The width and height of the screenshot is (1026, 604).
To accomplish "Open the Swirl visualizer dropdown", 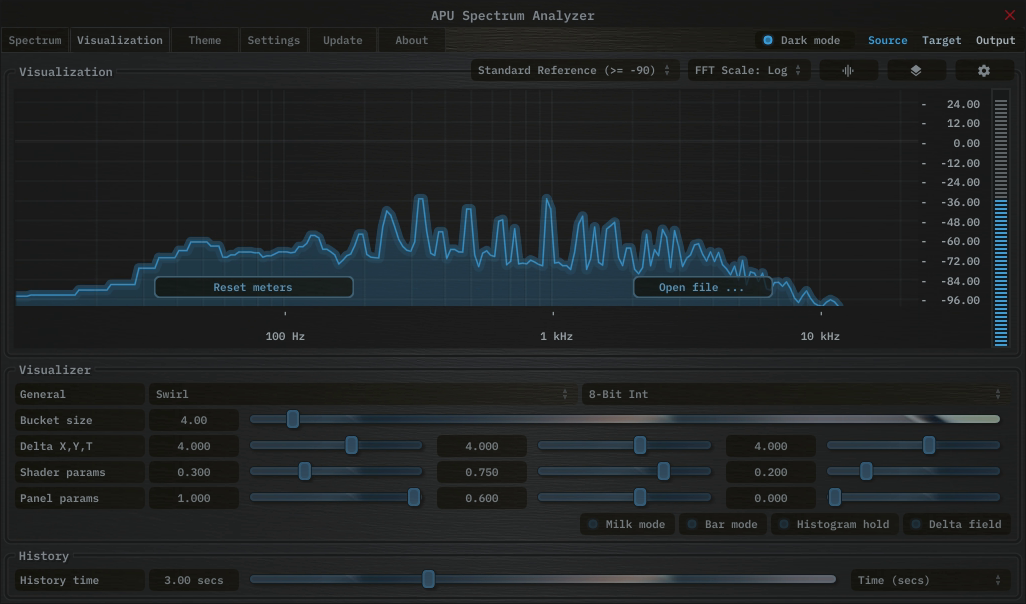I will [x=360, y=394].
